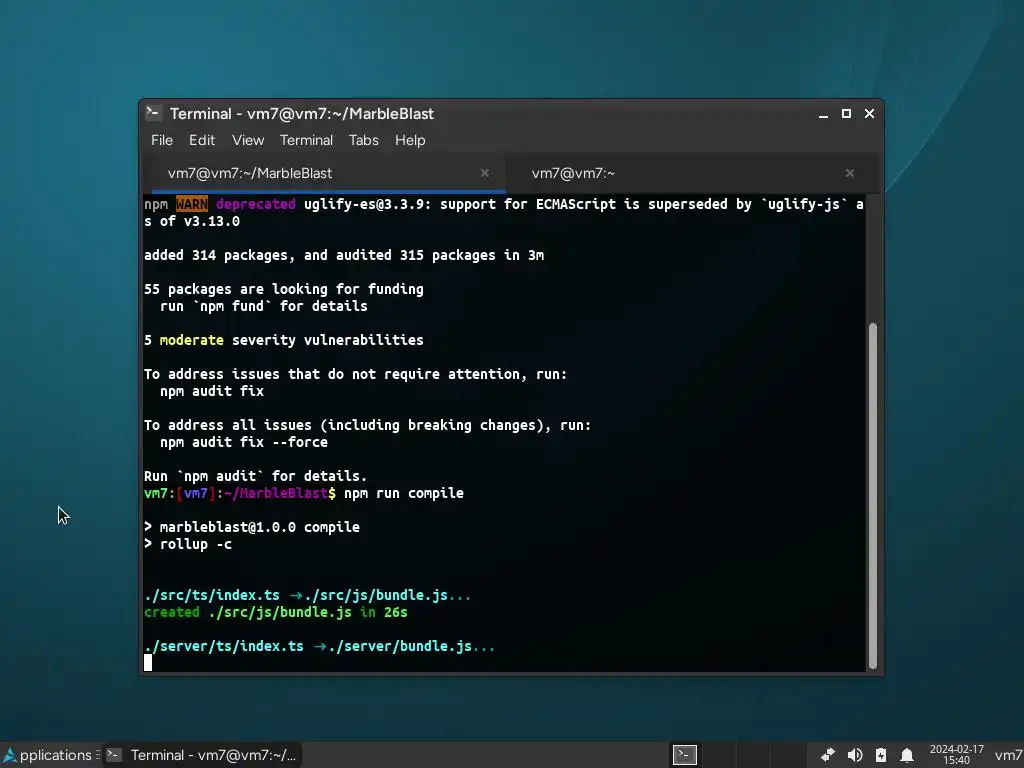Open the Terminal menu
The width and height of the screenshot is (1024, 768).
[x=306, y=140]
